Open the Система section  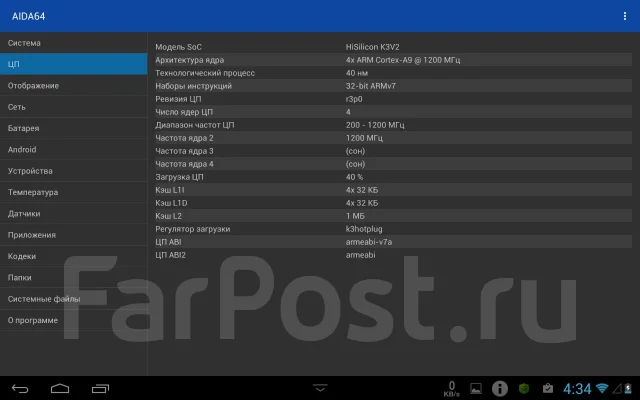pyautogui.click(x=73, y=43)
